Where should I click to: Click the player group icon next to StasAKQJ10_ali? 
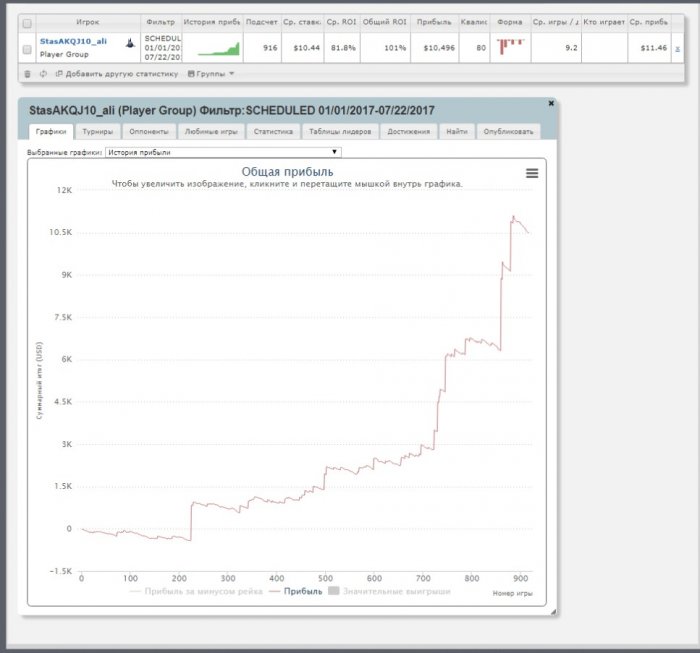pos(130,42)
